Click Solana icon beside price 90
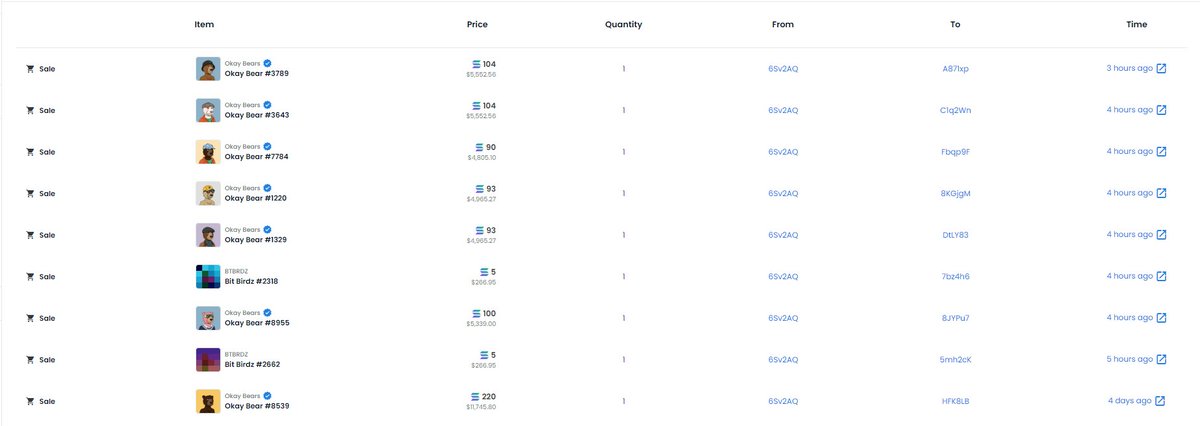Screen dimensions: 1200x426 [x=479, y=147]
